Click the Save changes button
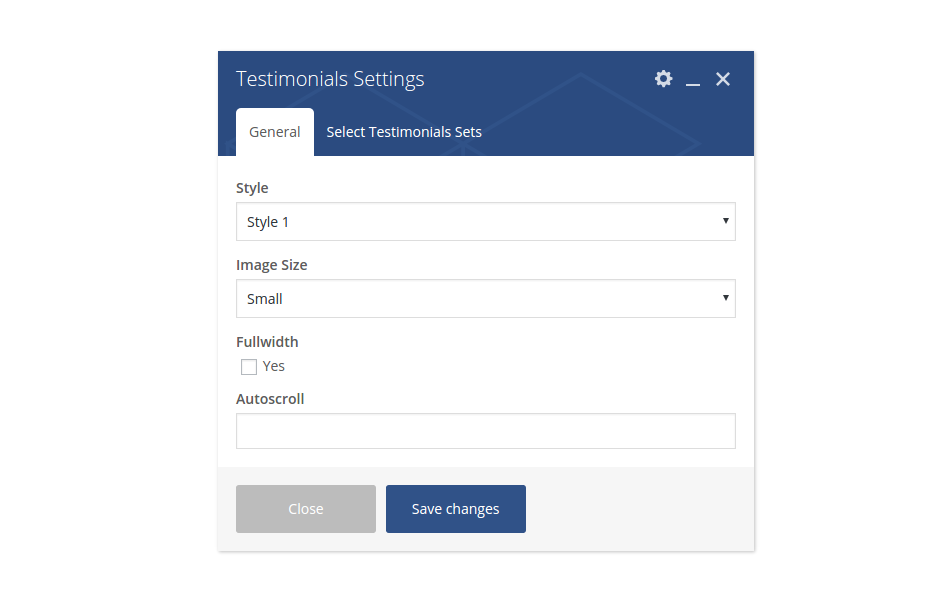This screenshot has height=595, width=928. point(456,509)
